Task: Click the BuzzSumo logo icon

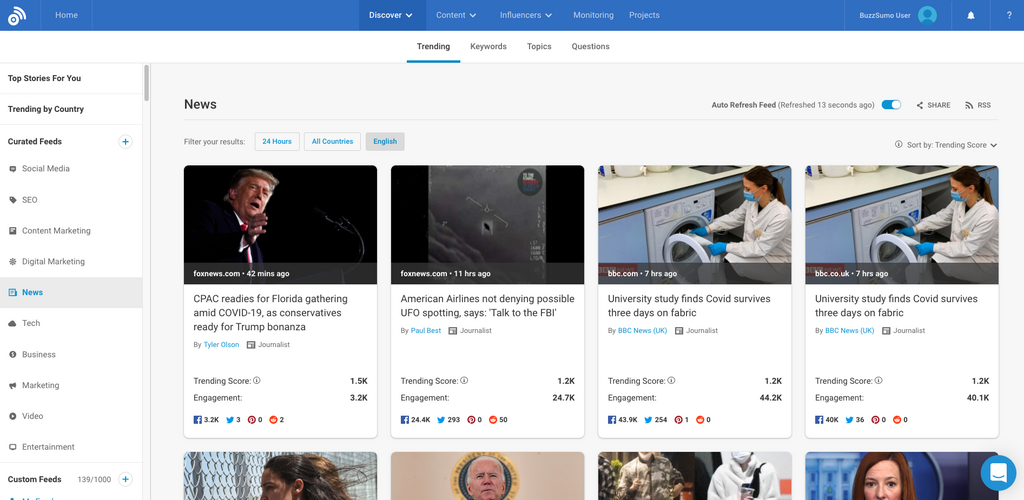Action: click(x=17, y=15)
